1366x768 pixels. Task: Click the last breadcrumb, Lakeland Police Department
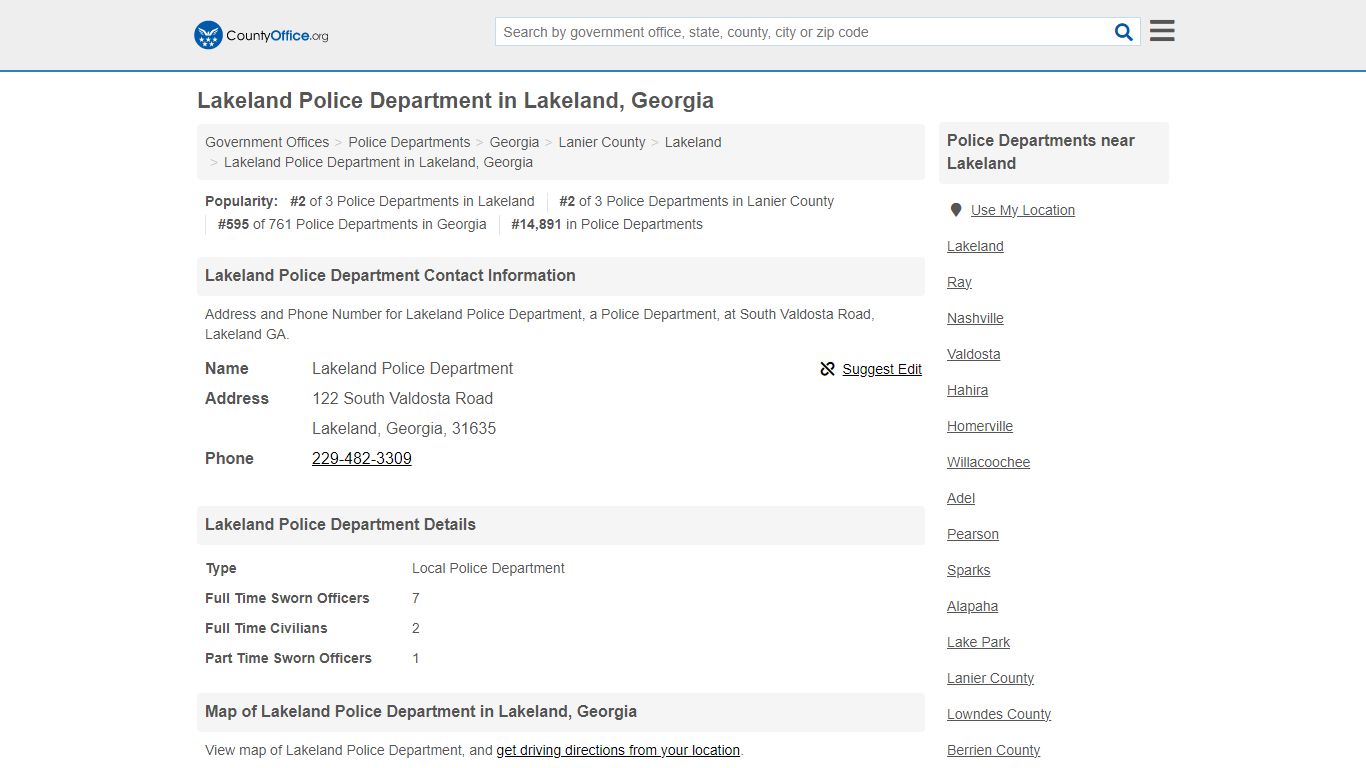378,162
